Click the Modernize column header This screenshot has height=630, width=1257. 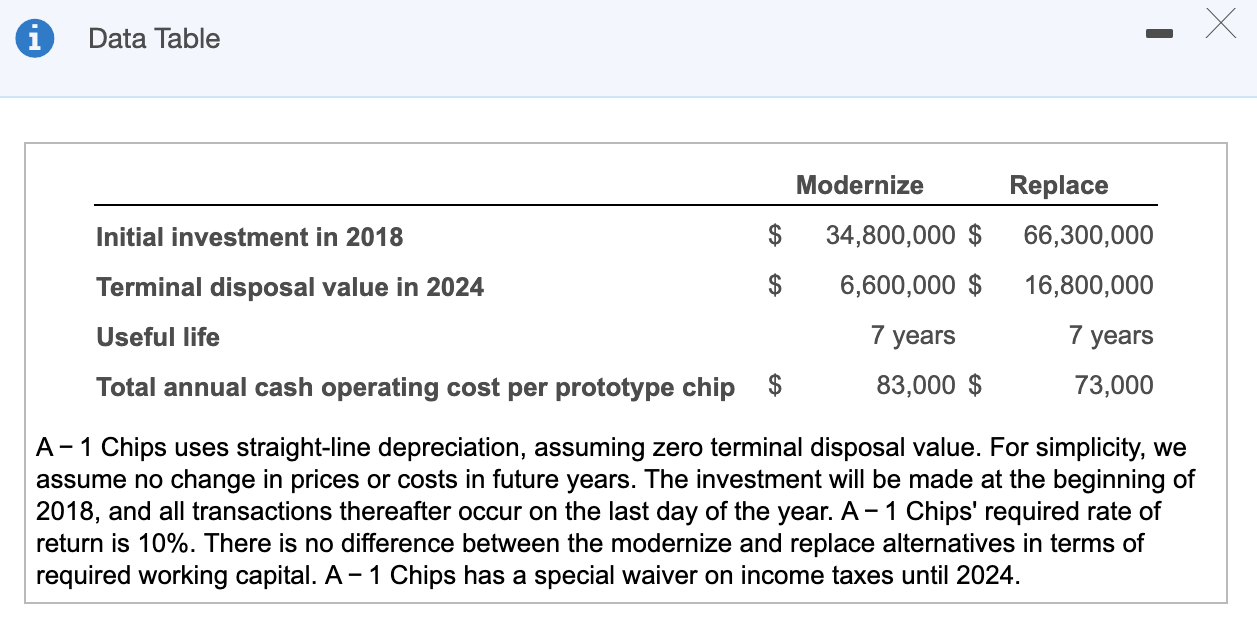click(x=858, y=185)
